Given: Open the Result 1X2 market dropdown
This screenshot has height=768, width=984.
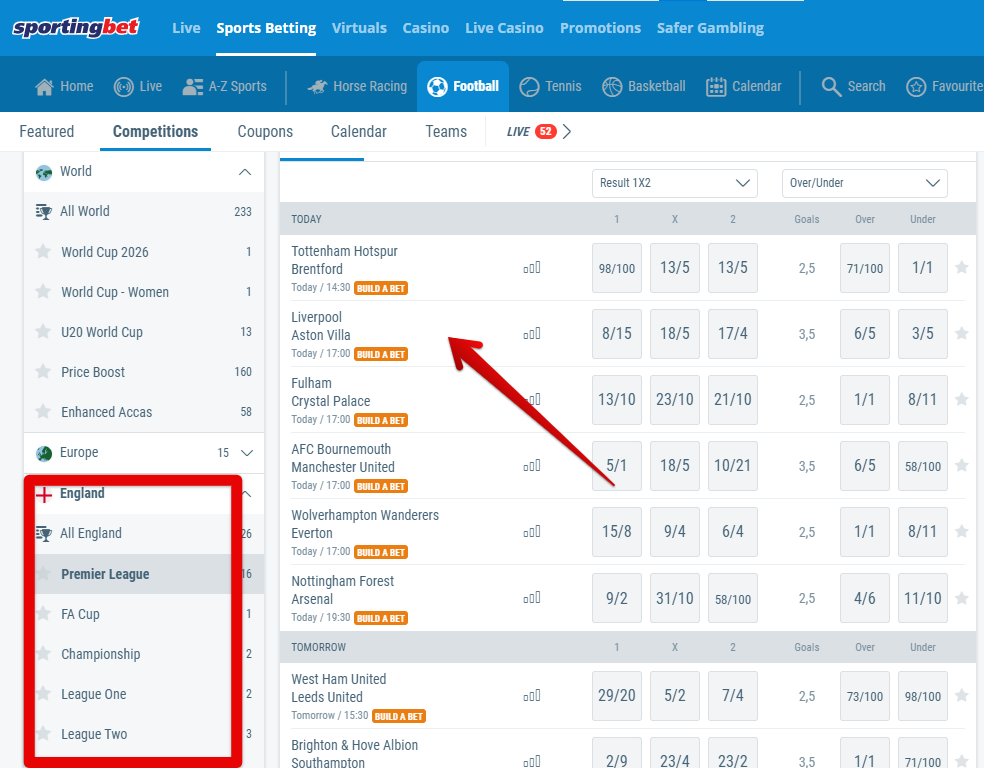Looking at the screenshot, I should tap(675, 183).
